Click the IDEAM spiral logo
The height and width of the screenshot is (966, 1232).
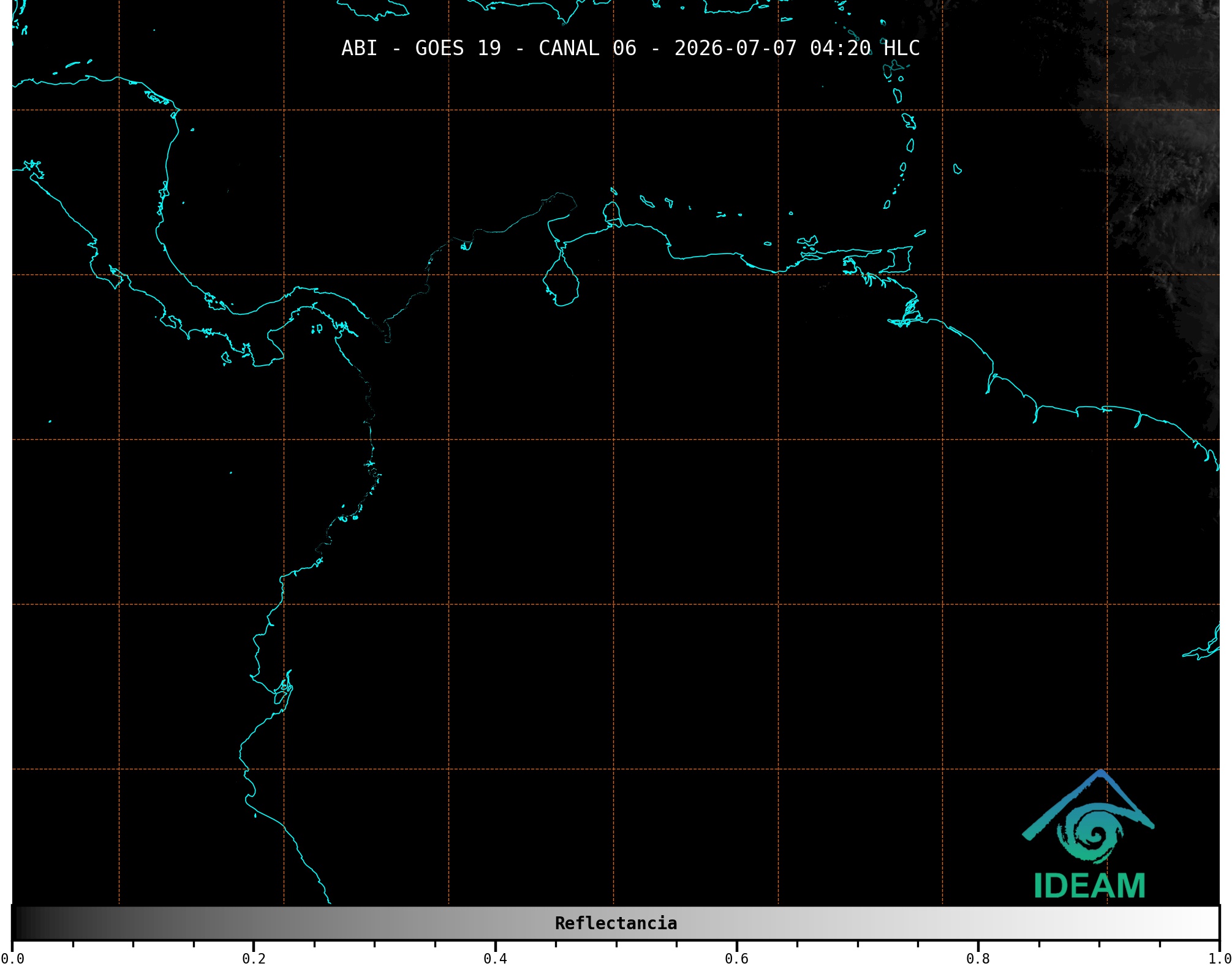click(x=1089, y=817)
